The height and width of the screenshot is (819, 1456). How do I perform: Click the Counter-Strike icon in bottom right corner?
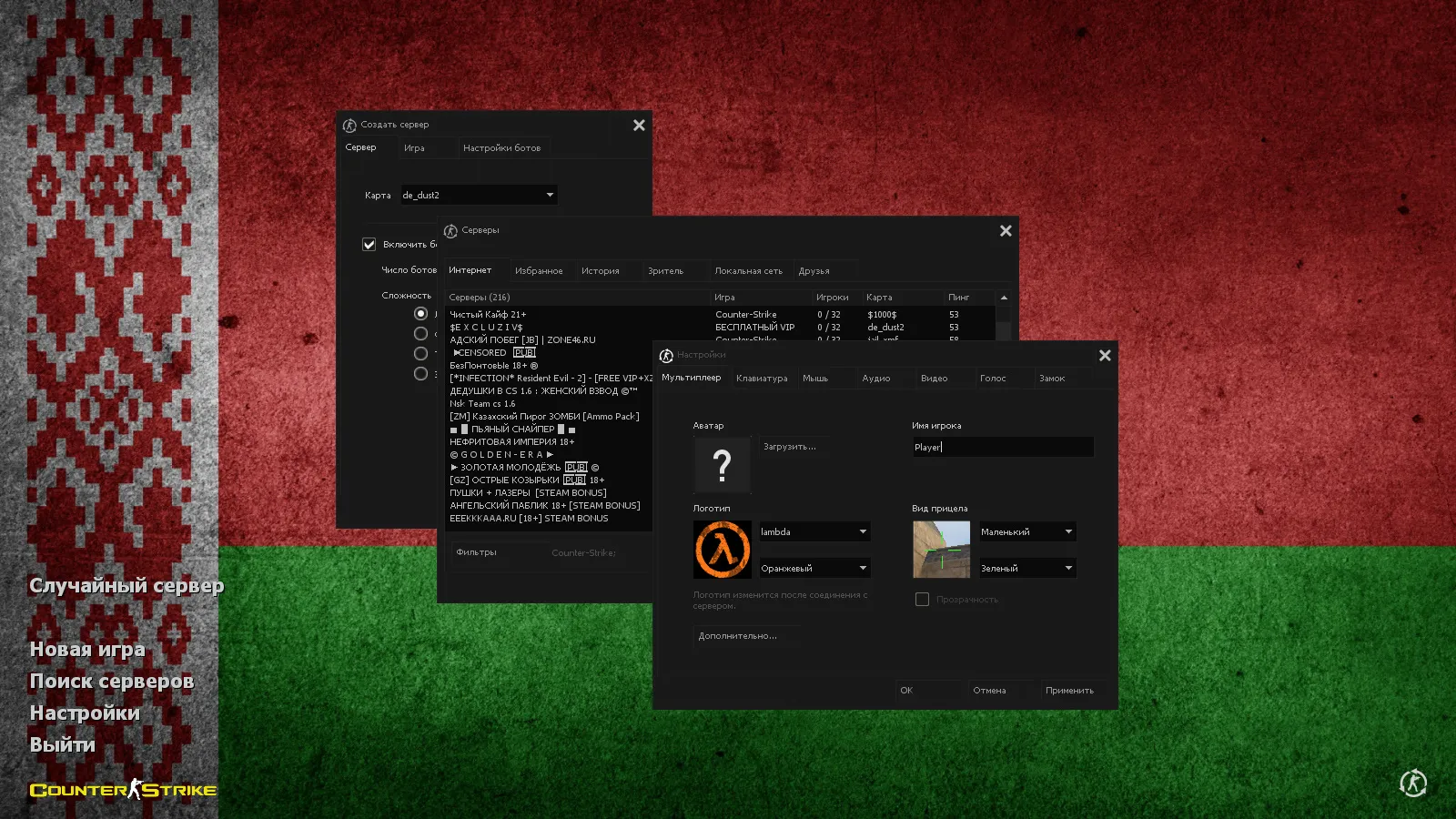click(x=1413, y=783)
